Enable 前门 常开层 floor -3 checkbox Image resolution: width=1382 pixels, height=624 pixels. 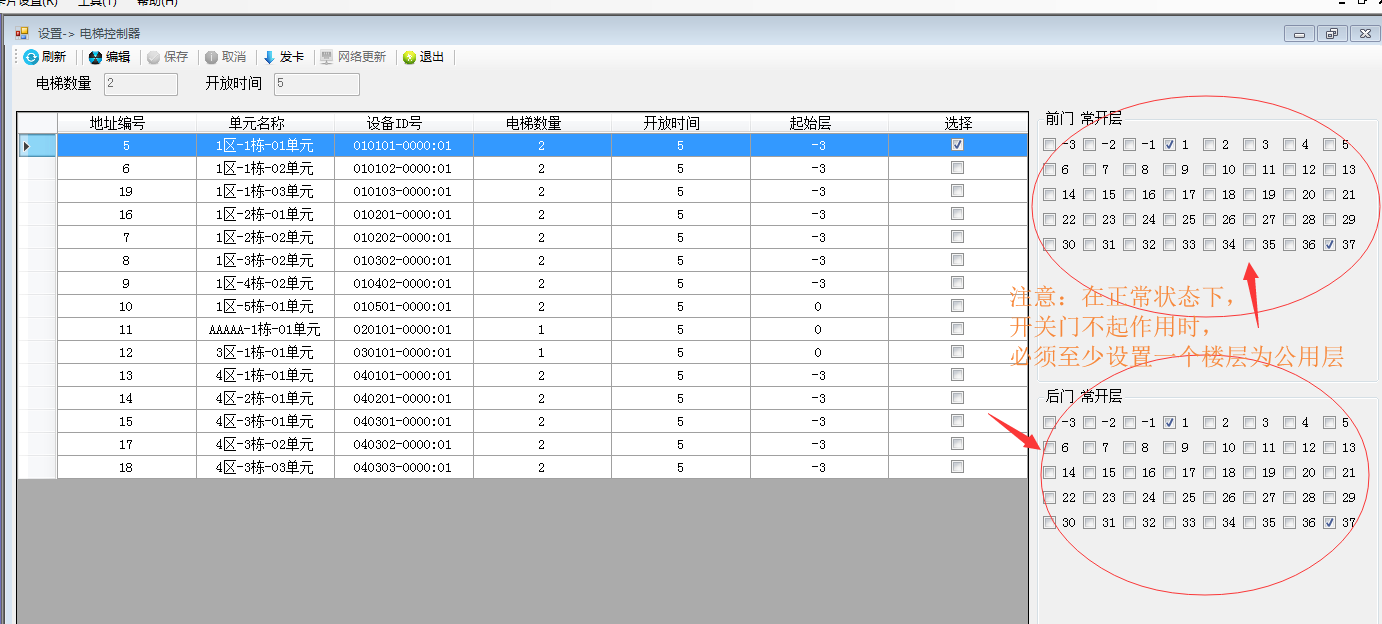click(1049, 145)
